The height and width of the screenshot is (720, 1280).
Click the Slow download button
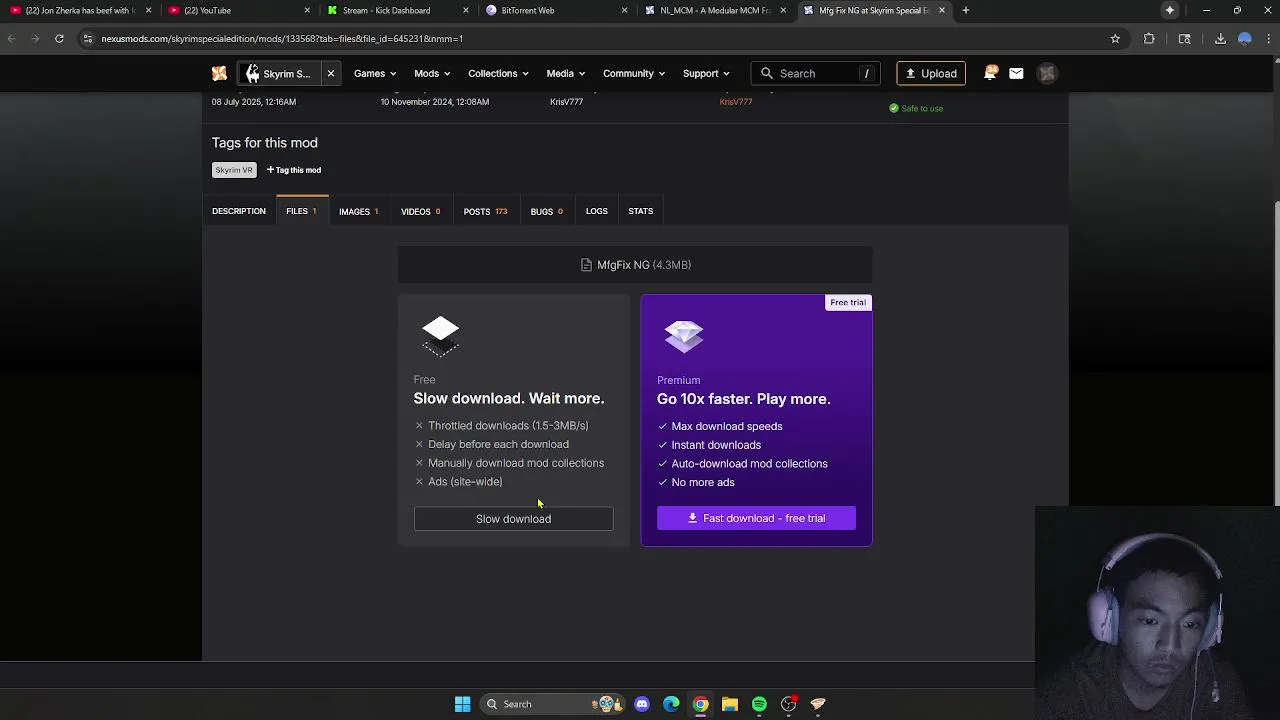click(513, 518)
